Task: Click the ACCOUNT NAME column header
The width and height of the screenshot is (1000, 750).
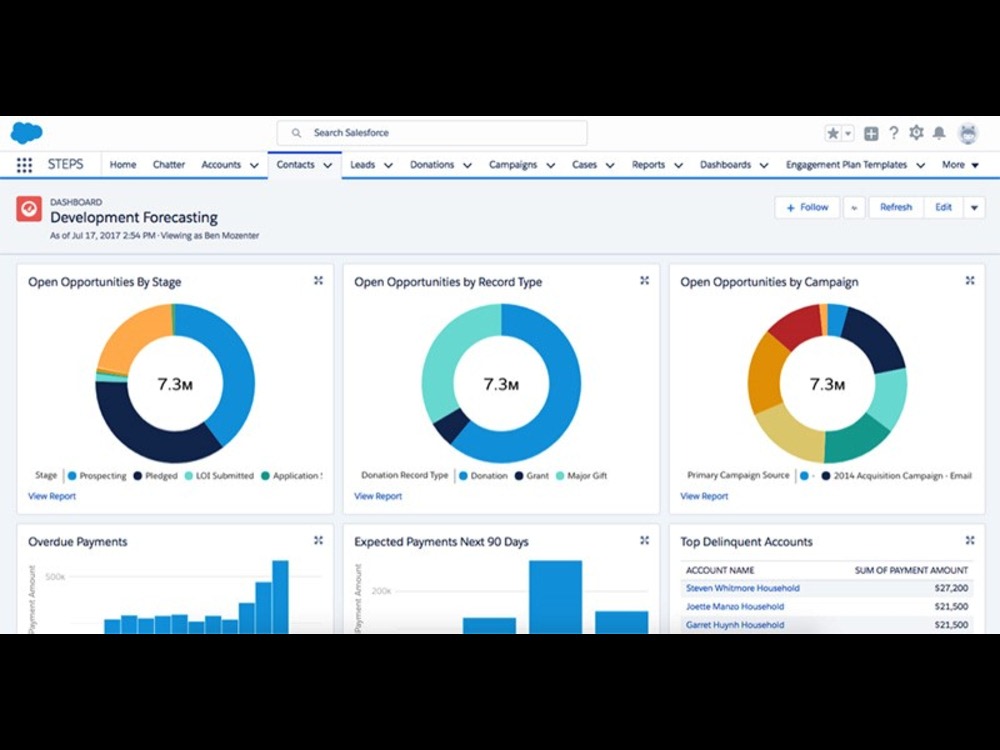Action: pyautogui.click(x=719, y=570)
